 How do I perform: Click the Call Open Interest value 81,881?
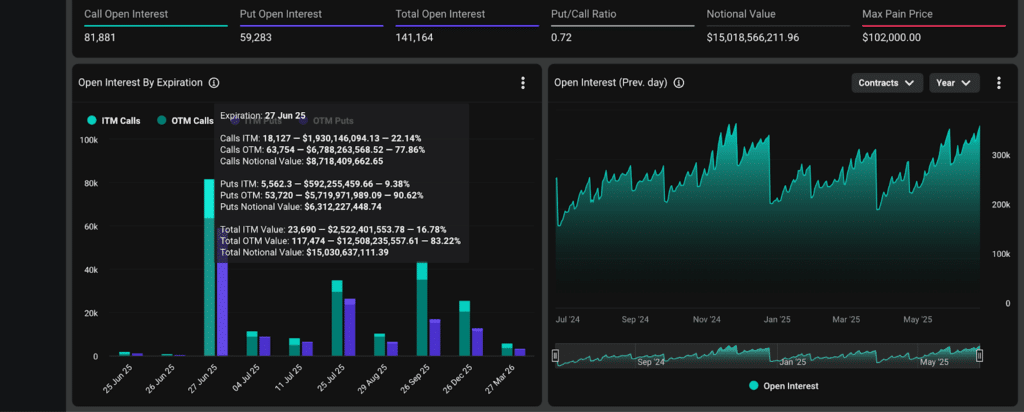point(100,38)
